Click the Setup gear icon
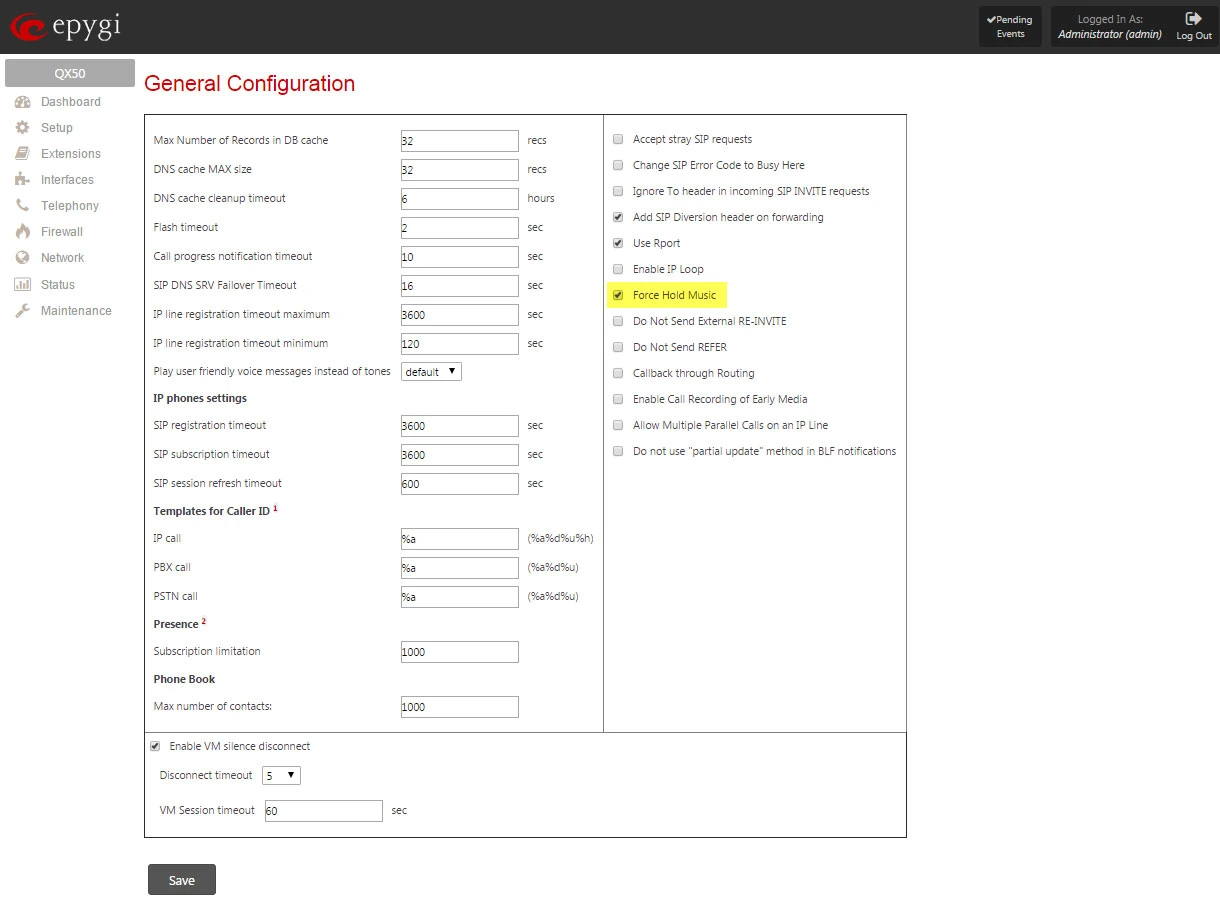 click(22, 128)
